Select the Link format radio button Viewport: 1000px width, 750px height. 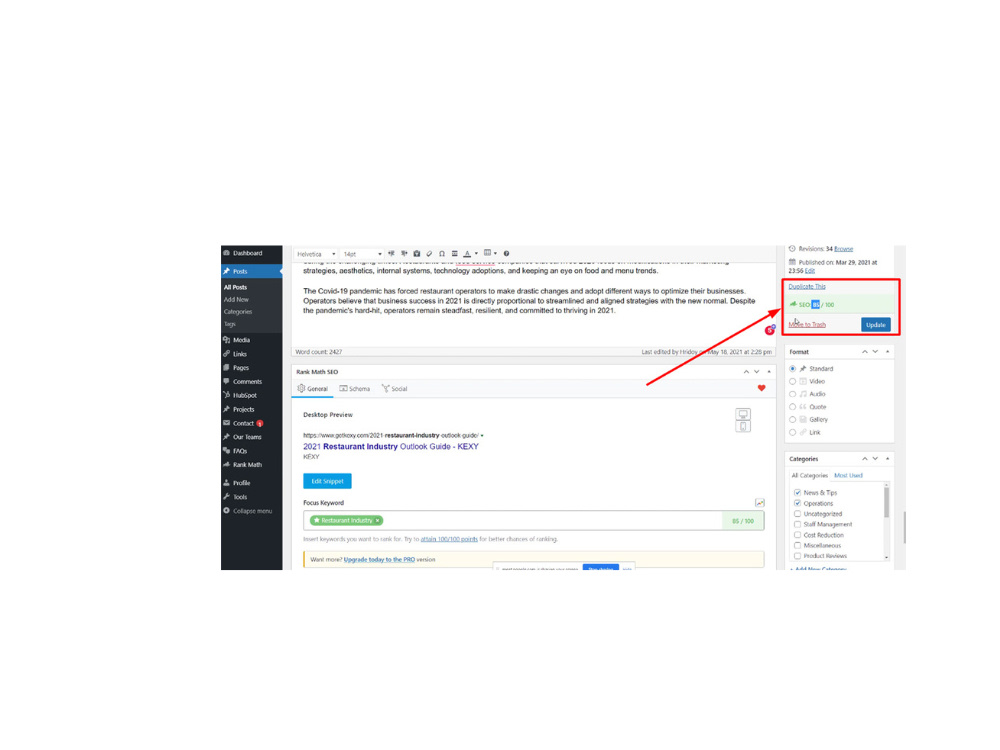coord(793,432)
